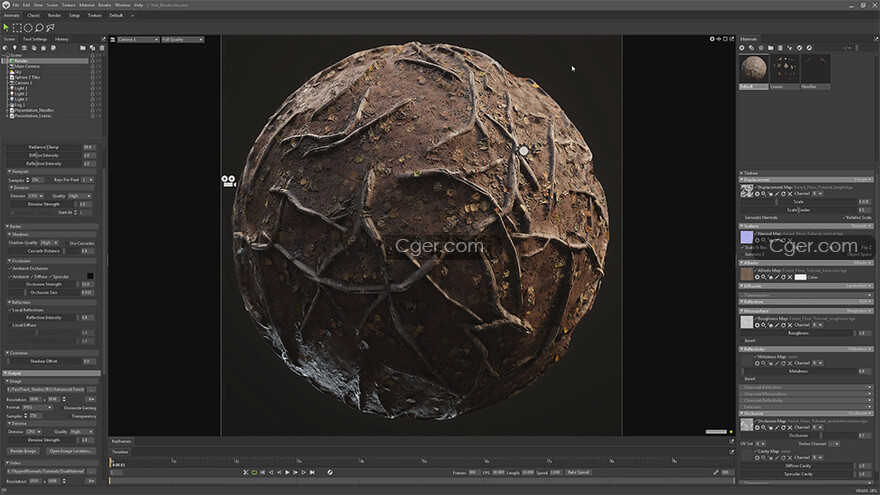This screenshot has height=495, width=880.
Task: Delete the selected material
Action: (x=780, y=48)
